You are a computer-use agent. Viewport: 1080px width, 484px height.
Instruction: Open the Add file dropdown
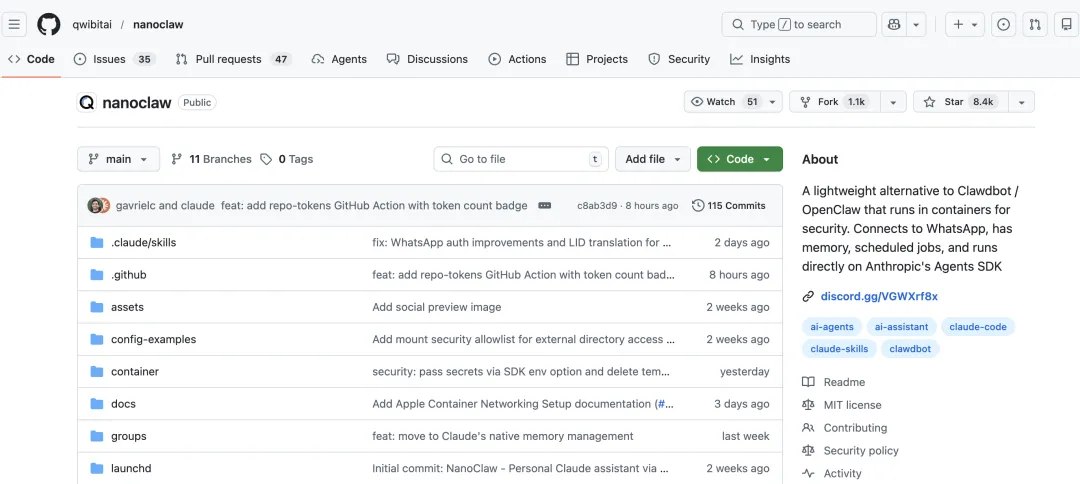pyautogui.click(x=653, y=159)
